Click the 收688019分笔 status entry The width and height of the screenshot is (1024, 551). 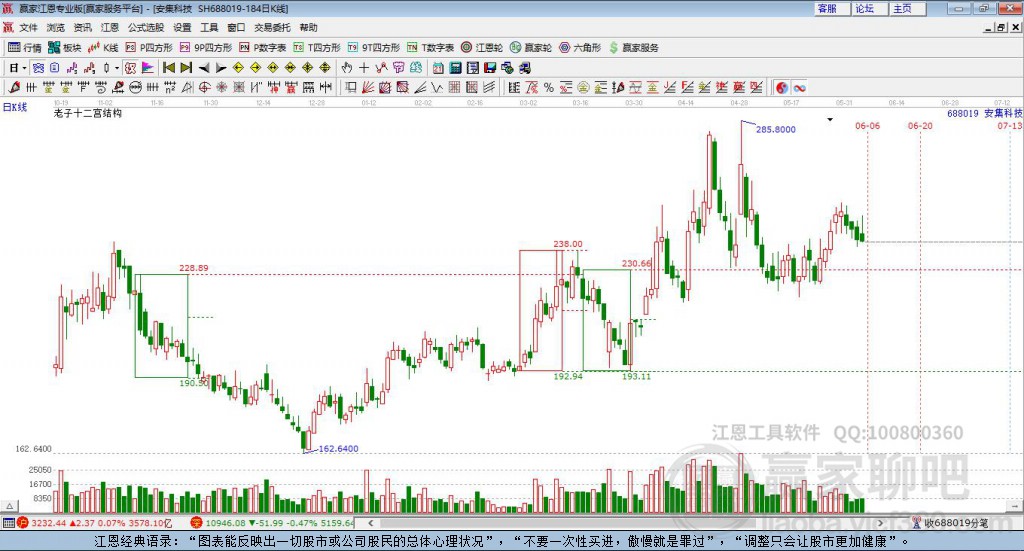[x=951, y=522]
